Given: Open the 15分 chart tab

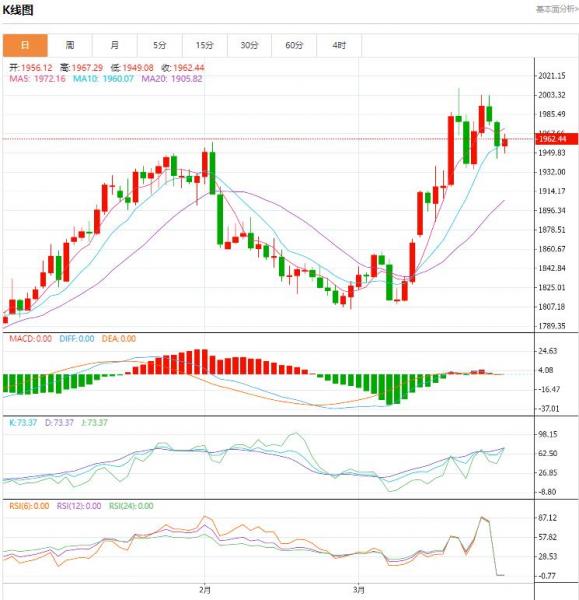Looking at the screenshot, I should [204, 45].
